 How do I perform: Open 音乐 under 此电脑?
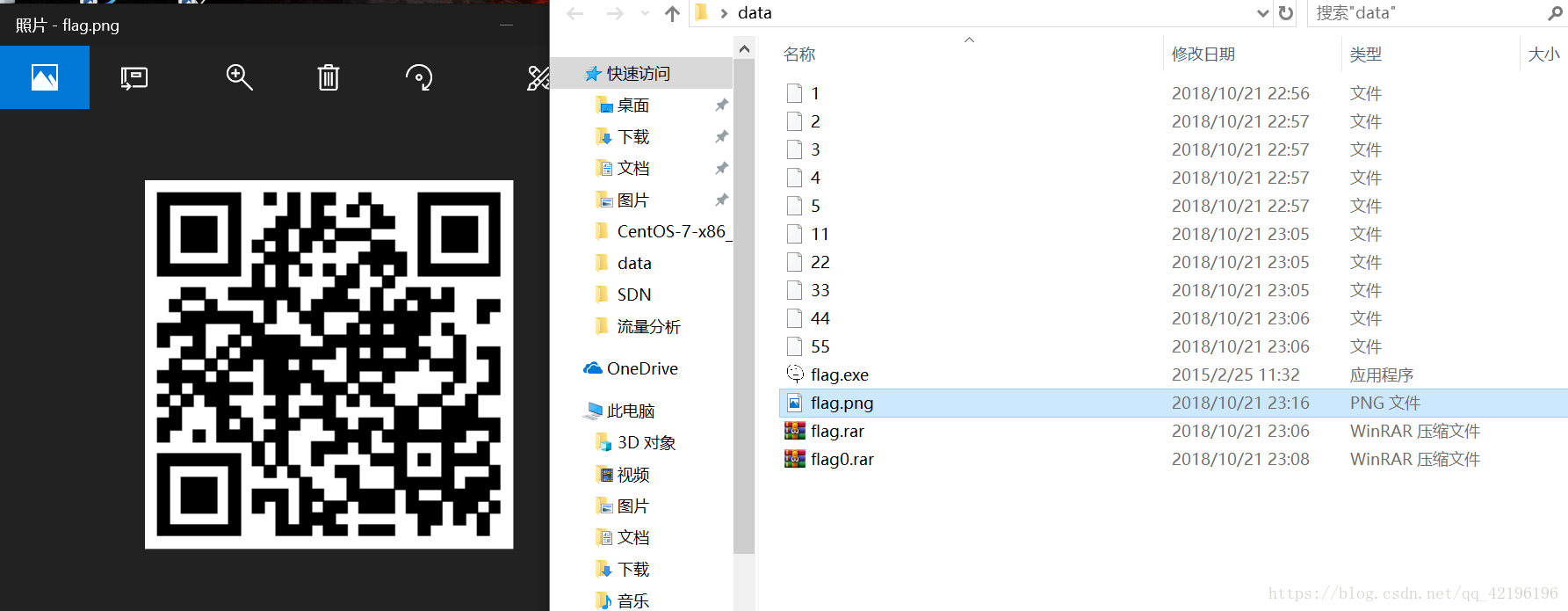tap(633, 601)
